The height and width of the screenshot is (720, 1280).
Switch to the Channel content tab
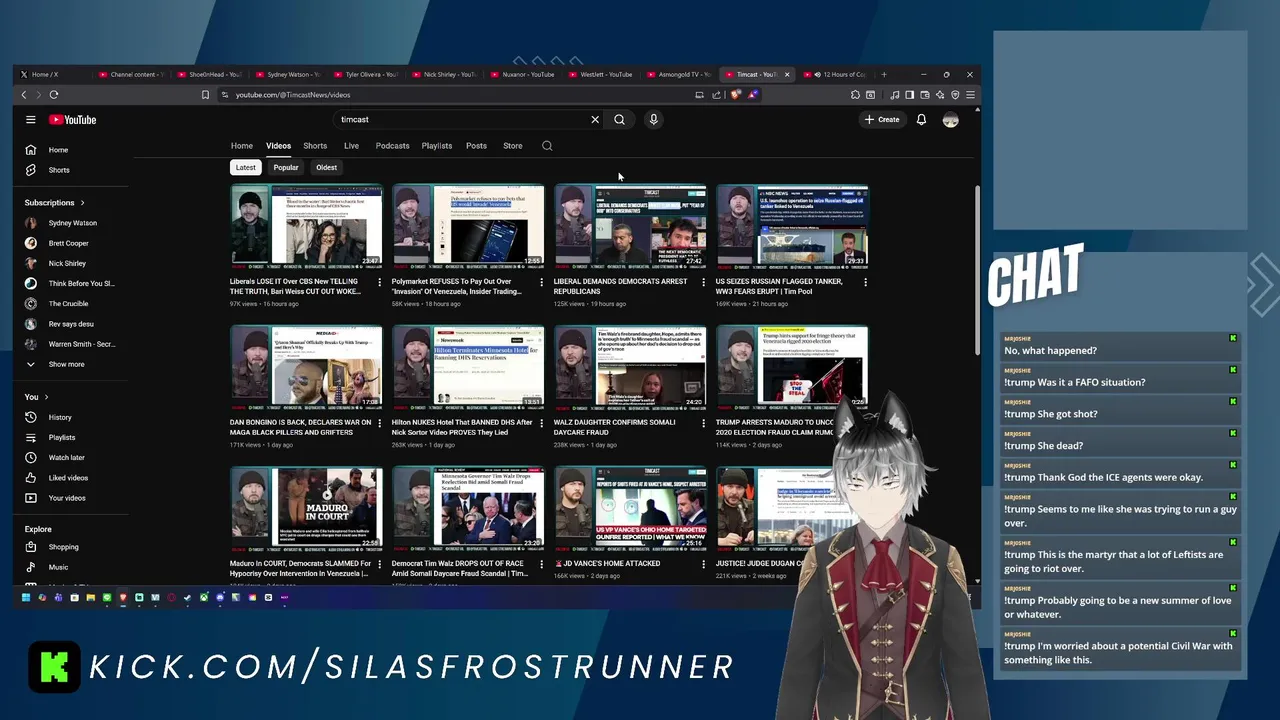133,74
